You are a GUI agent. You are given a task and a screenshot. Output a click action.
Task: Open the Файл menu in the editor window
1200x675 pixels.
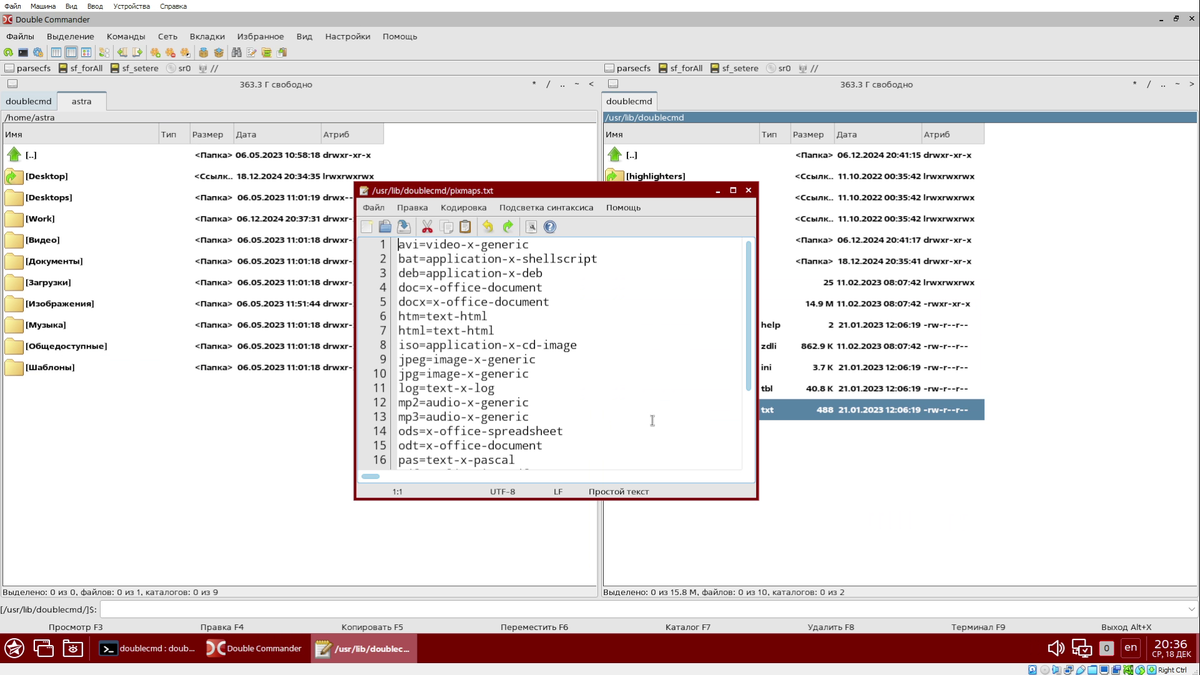373,208
